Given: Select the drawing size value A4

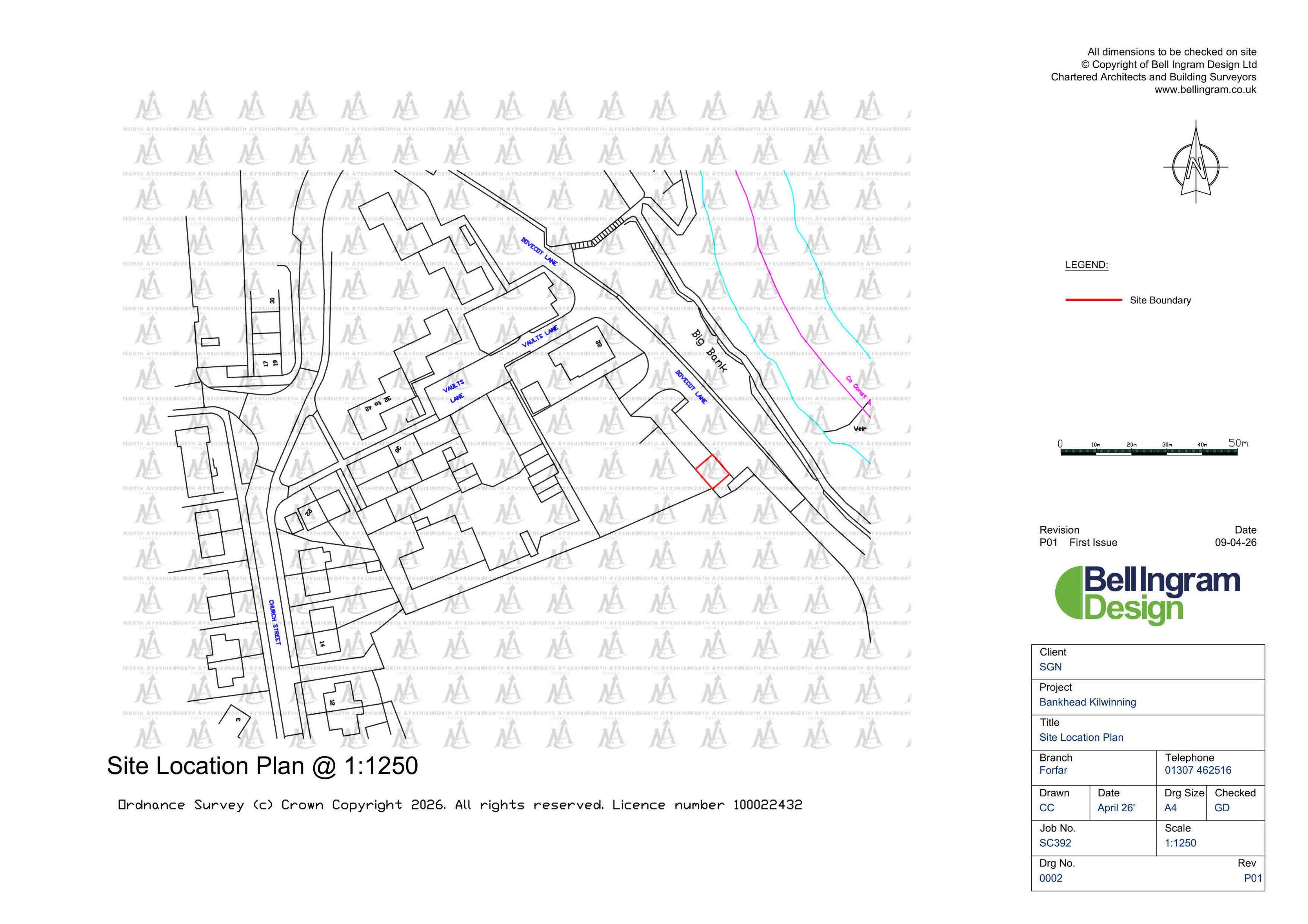Looking at the screenshot, I should pos(1170,807).
